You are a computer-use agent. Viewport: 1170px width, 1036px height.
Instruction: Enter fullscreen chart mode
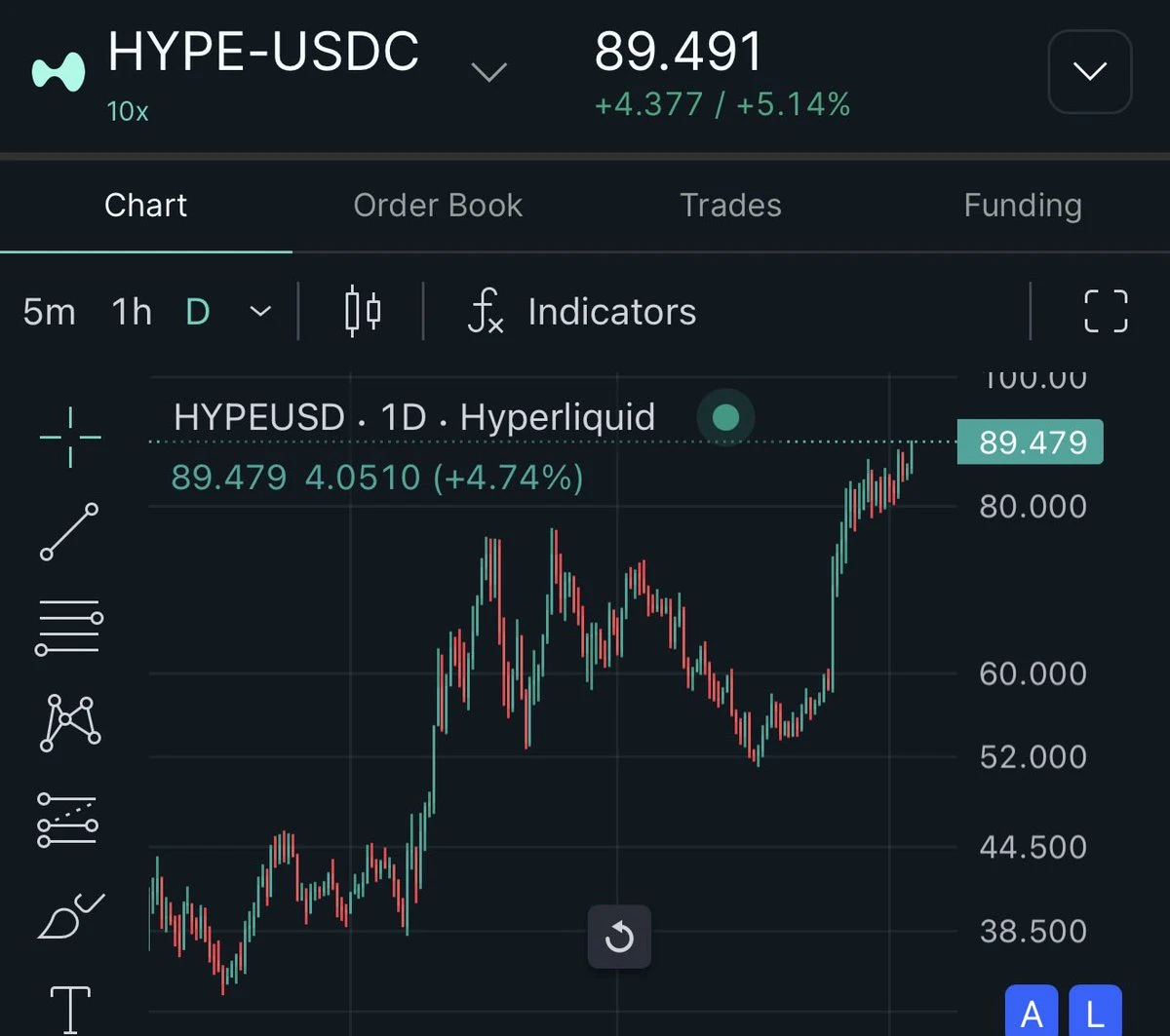[x=1106, y=312]
